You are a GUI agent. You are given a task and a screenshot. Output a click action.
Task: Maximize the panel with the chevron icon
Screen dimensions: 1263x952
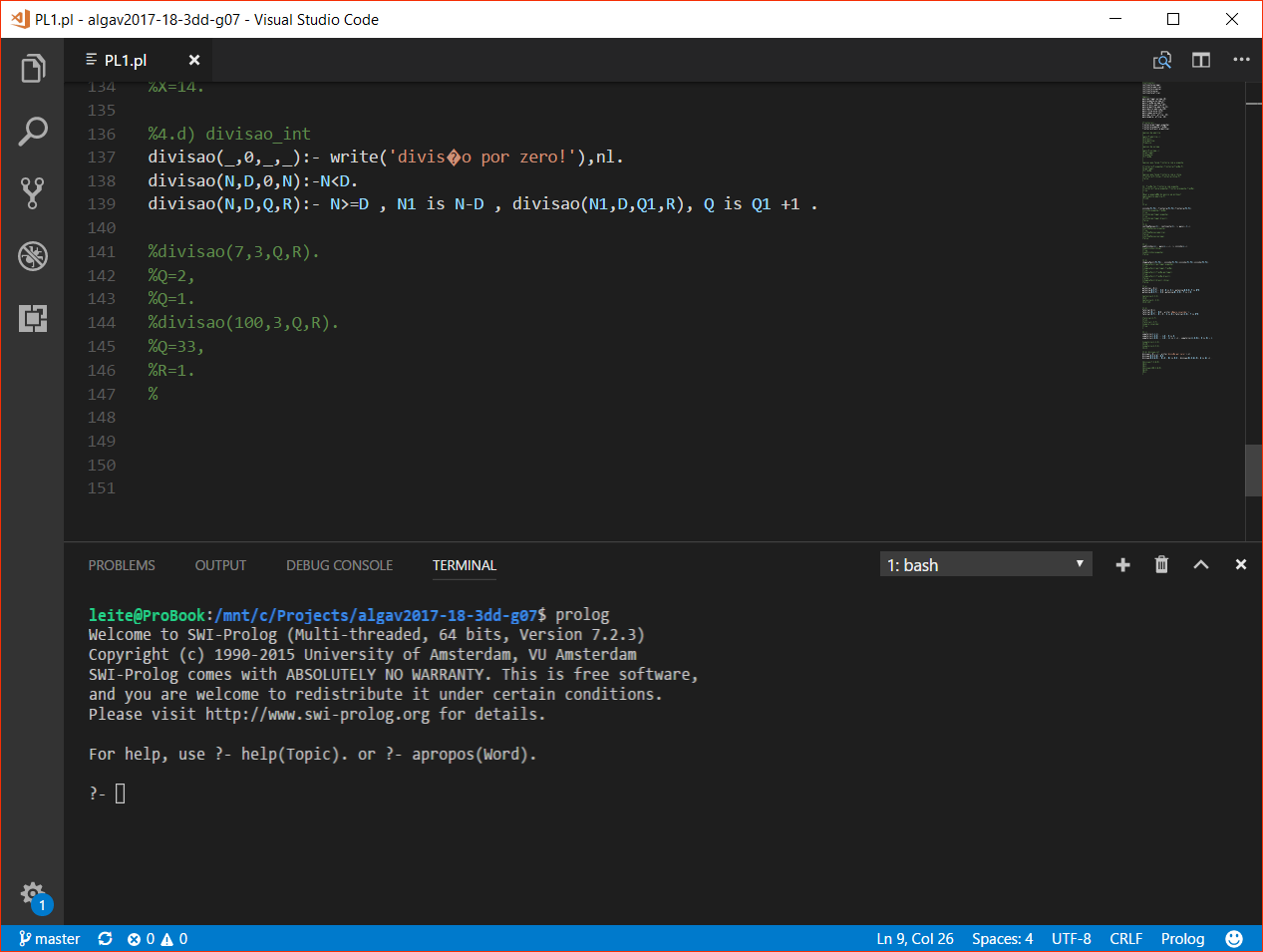tap(1200, 564)
